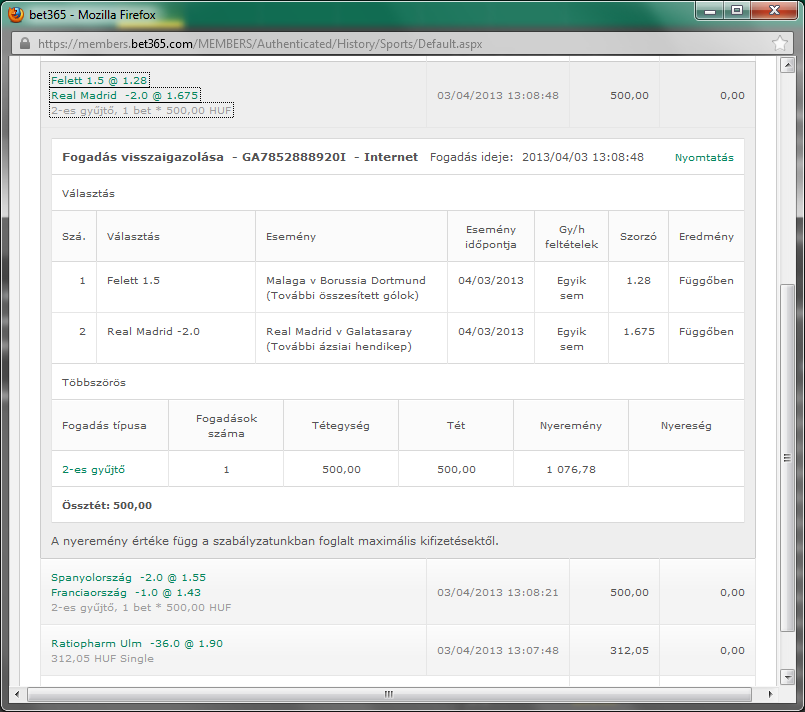
Task: Click the Függőben result for Felett 1.5
Action: coord(706,281)
